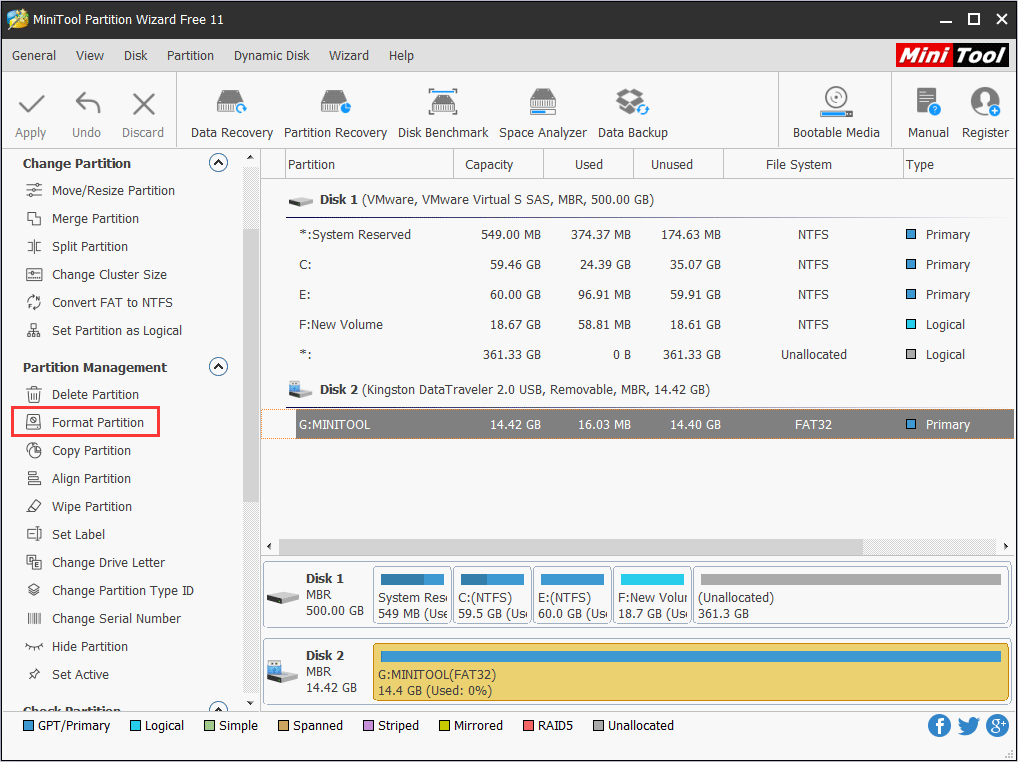The height and width of the screenshot is (762, 1018).
Task: Collapse the Partition Management section
Action: 218,366
